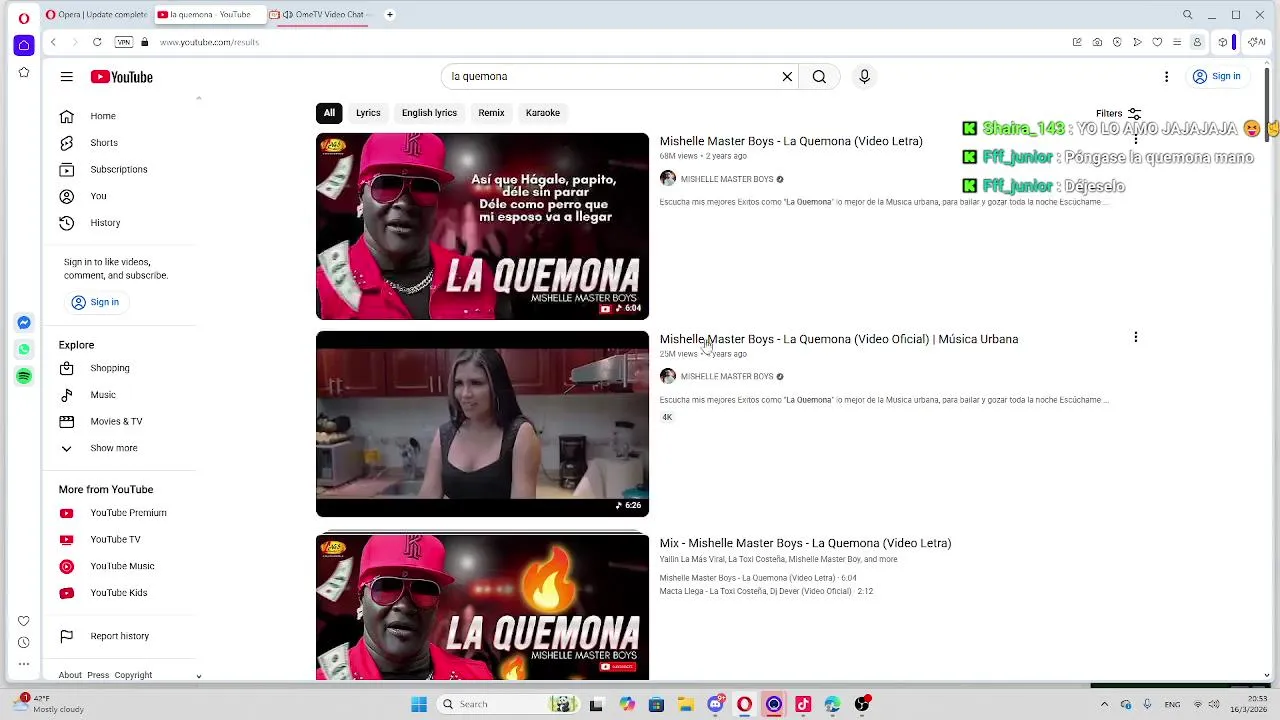Open more options for Video Oficial result
Viewport: 1280px width, 720px height.
pos(1135,337)
